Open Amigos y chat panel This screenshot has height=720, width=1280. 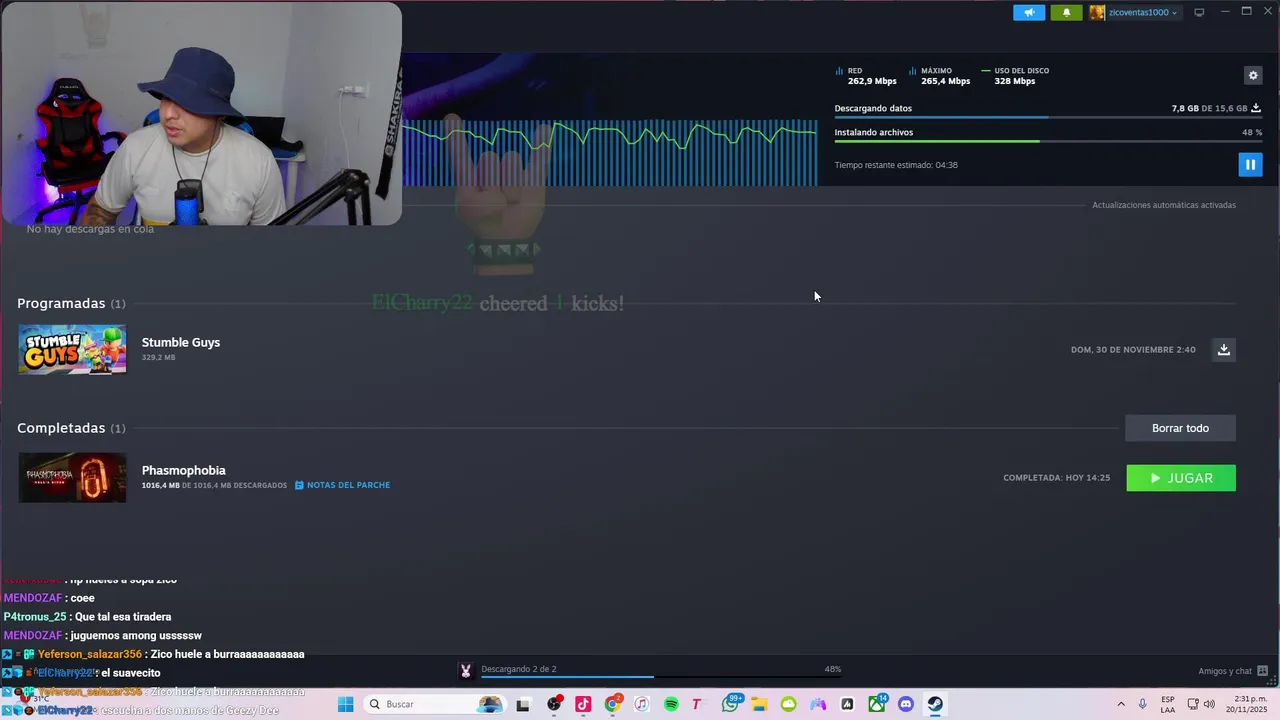1233,671
